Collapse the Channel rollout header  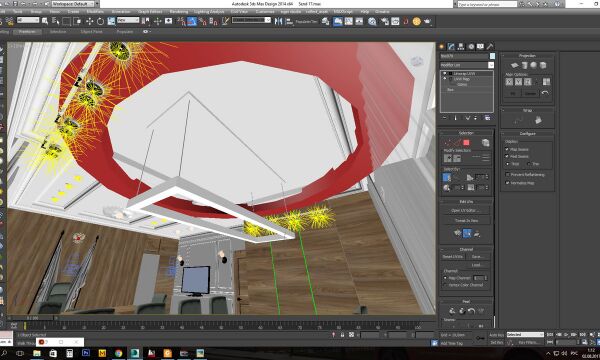466,249
